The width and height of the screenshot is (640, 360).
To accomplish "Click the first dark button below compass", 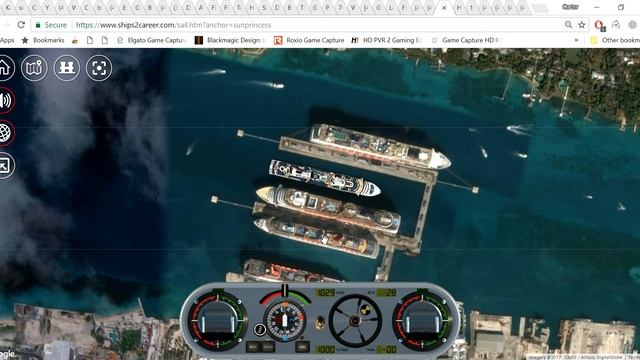I will click(253, 347).
